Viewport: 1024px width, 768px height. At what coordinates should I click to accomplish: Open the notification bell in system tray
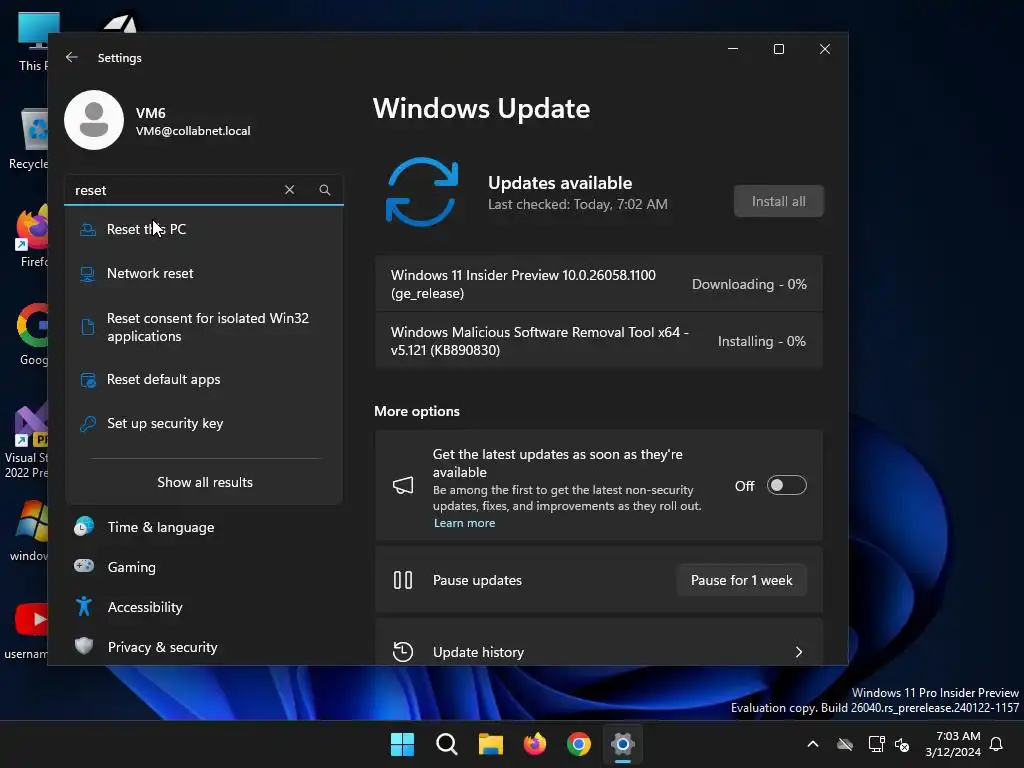(997, 744)
